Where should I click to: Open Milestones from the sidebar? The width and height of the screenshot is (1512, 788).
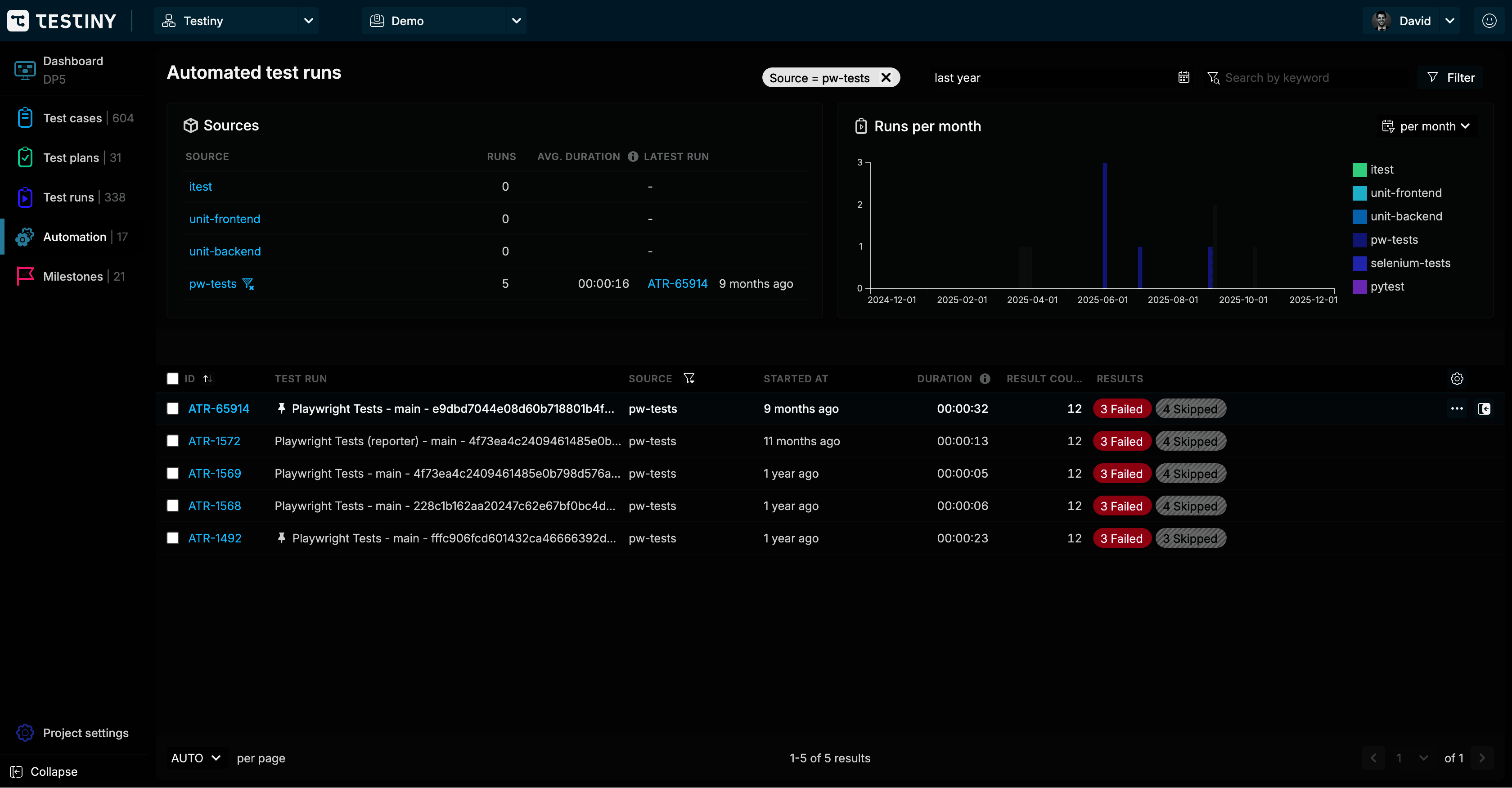pos(73,276)
